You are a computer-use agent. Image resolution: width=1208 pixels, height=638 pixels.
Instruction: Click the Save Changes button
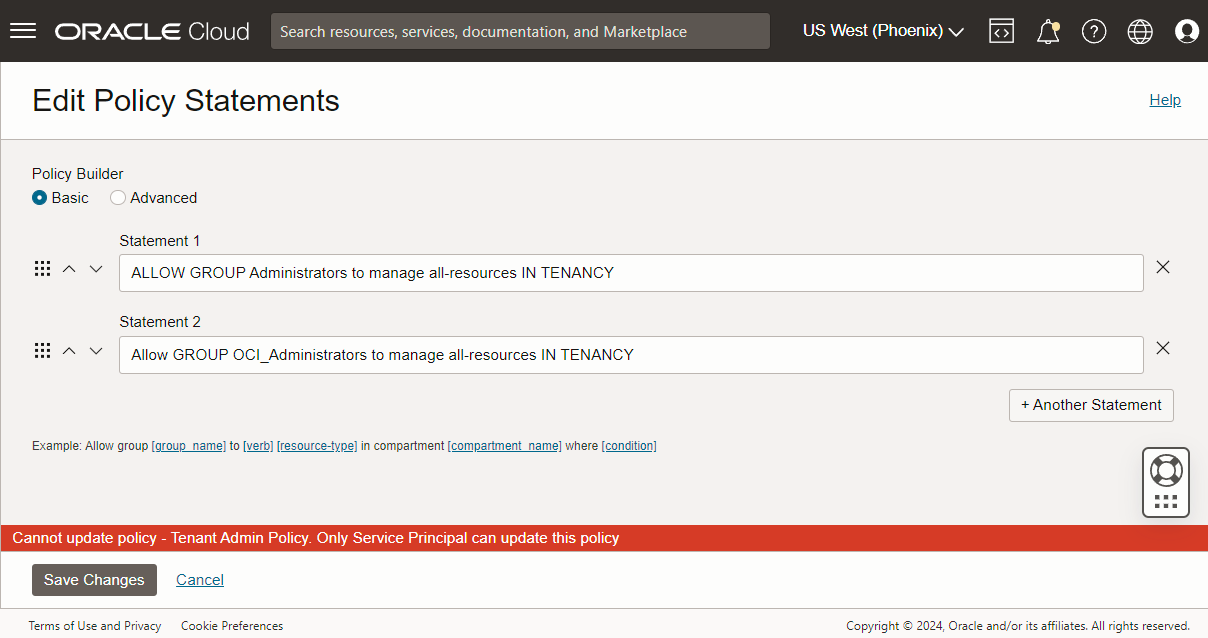(94, 580)
